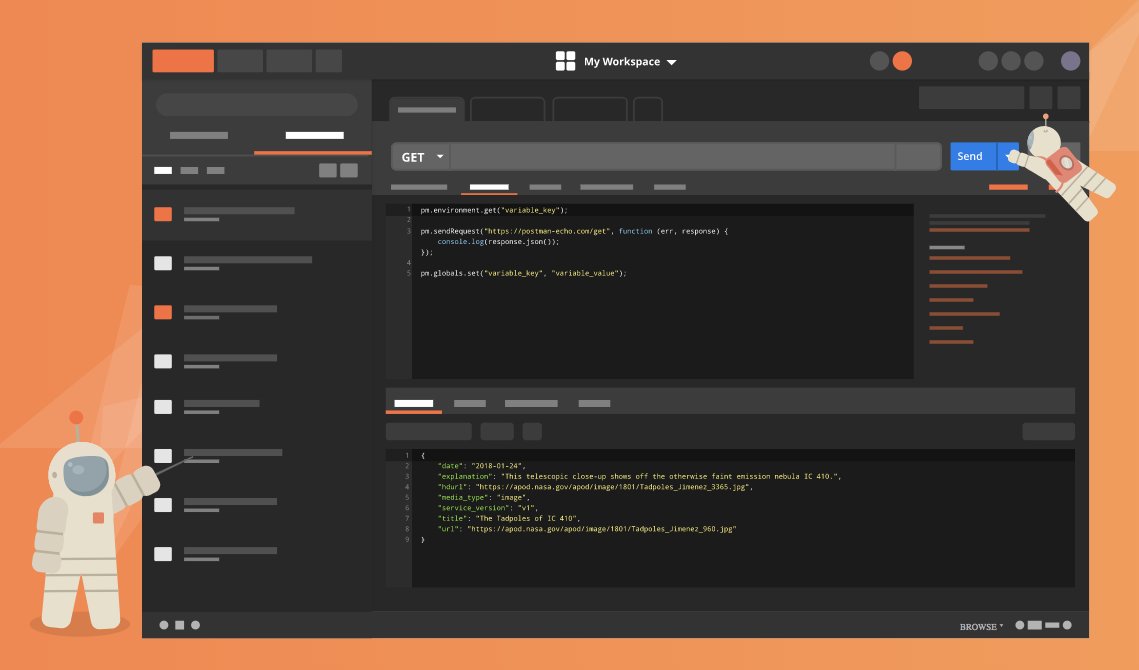Image resolution: width=1139 pixels, height=670 pixels.
Task: Click the orange sync circle in header
Action: coord(902,61)
